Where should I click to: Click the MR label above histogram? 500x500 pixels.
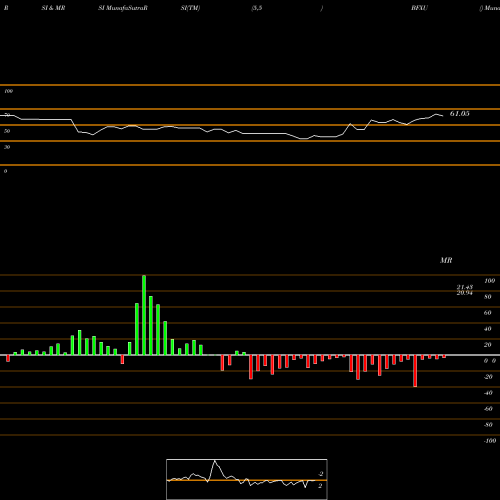pyautogui.click(x=446, y=260)
